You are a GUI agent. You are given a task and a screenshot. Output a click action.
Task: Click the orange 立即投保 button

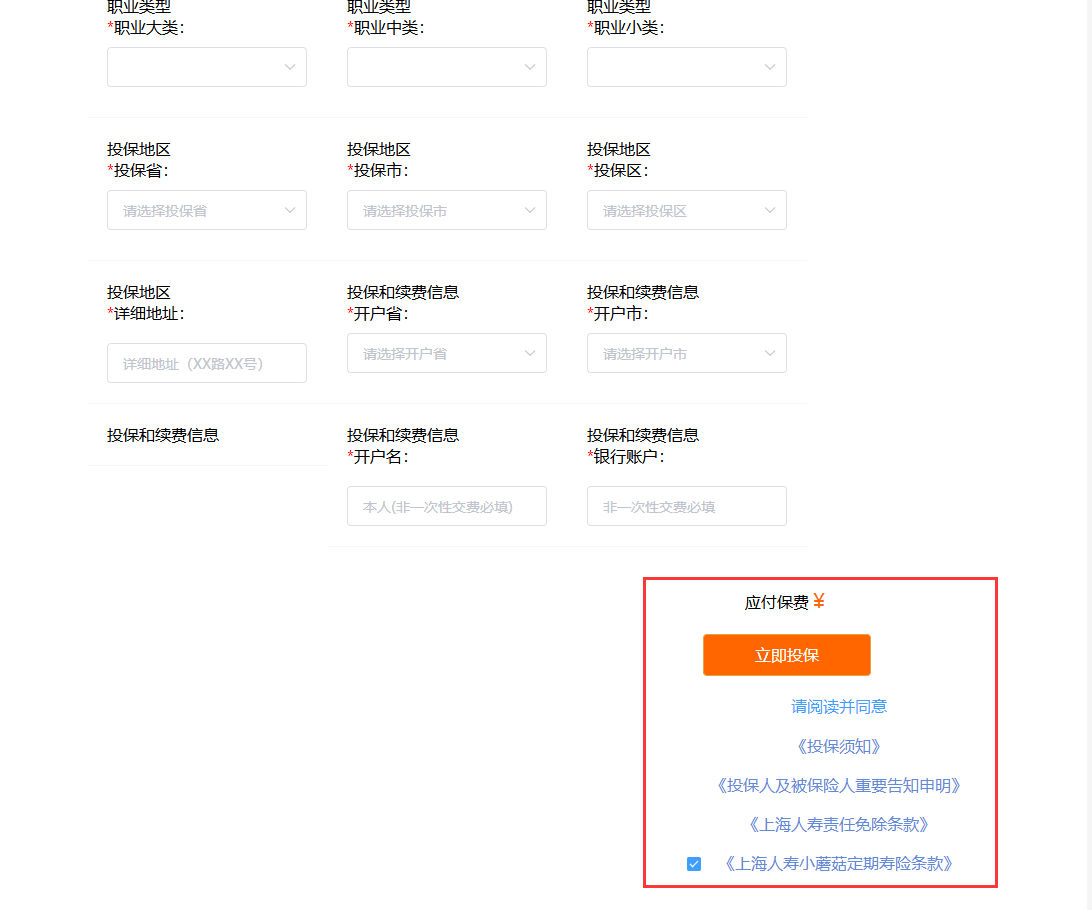tap(787, 655)
